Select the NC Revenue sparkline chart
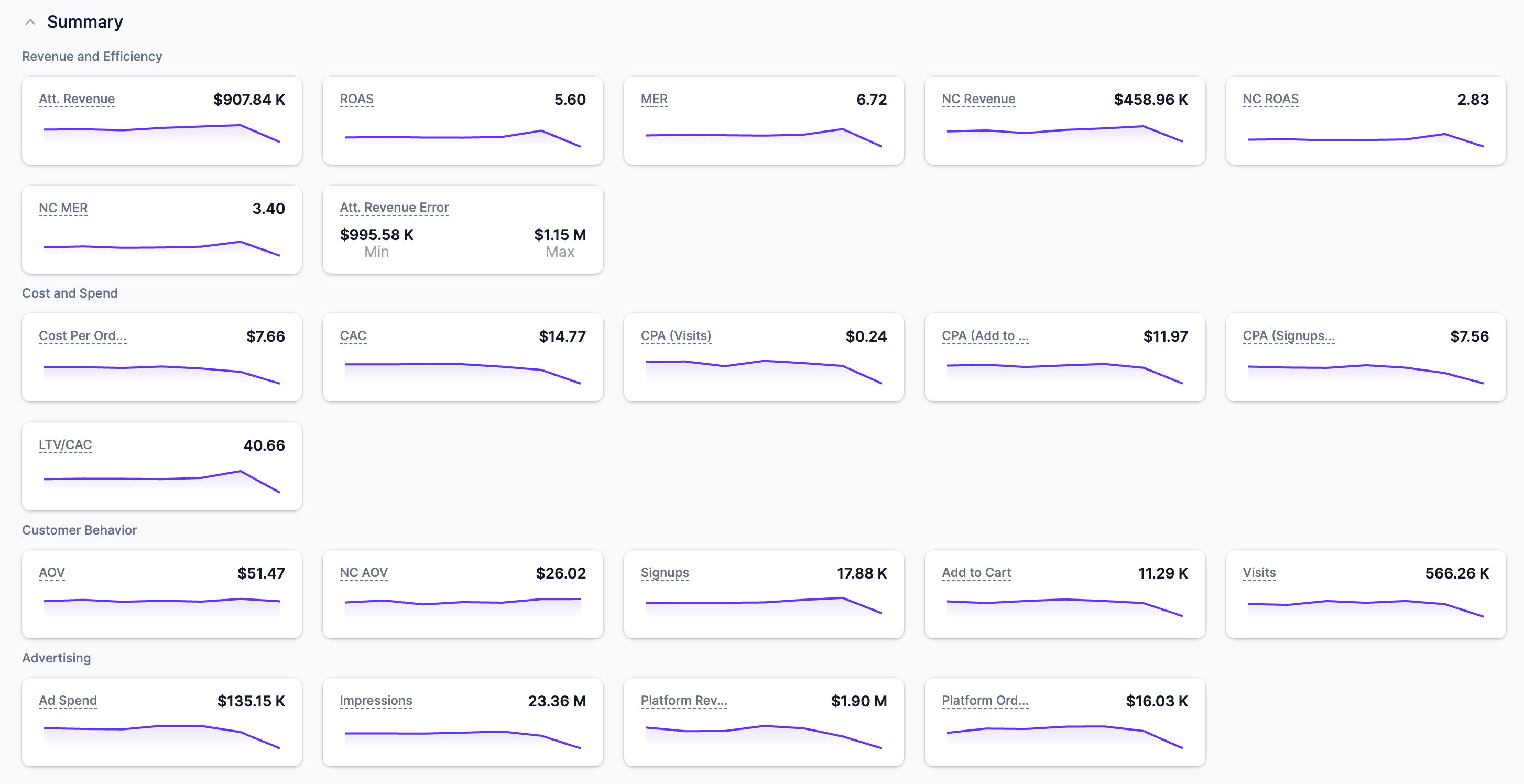Screen dimensions: 1524x784 point(1064,134)
